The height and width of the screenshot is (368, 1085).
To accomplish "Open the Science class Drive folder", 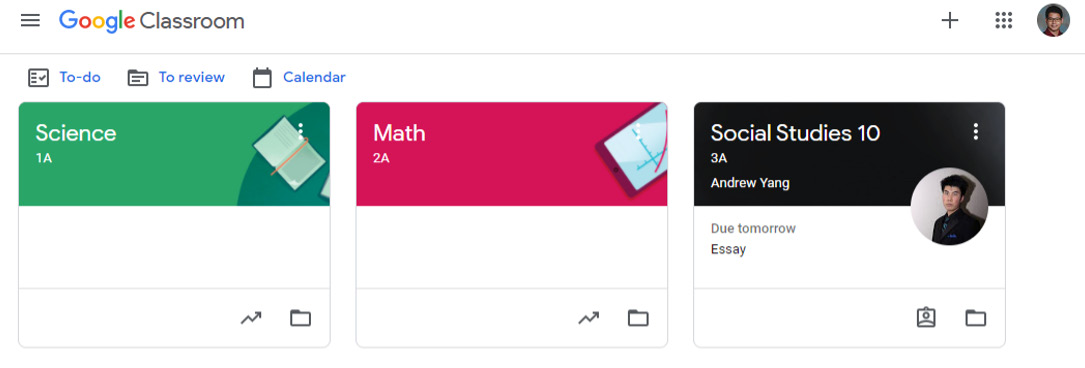I will 300,318.
